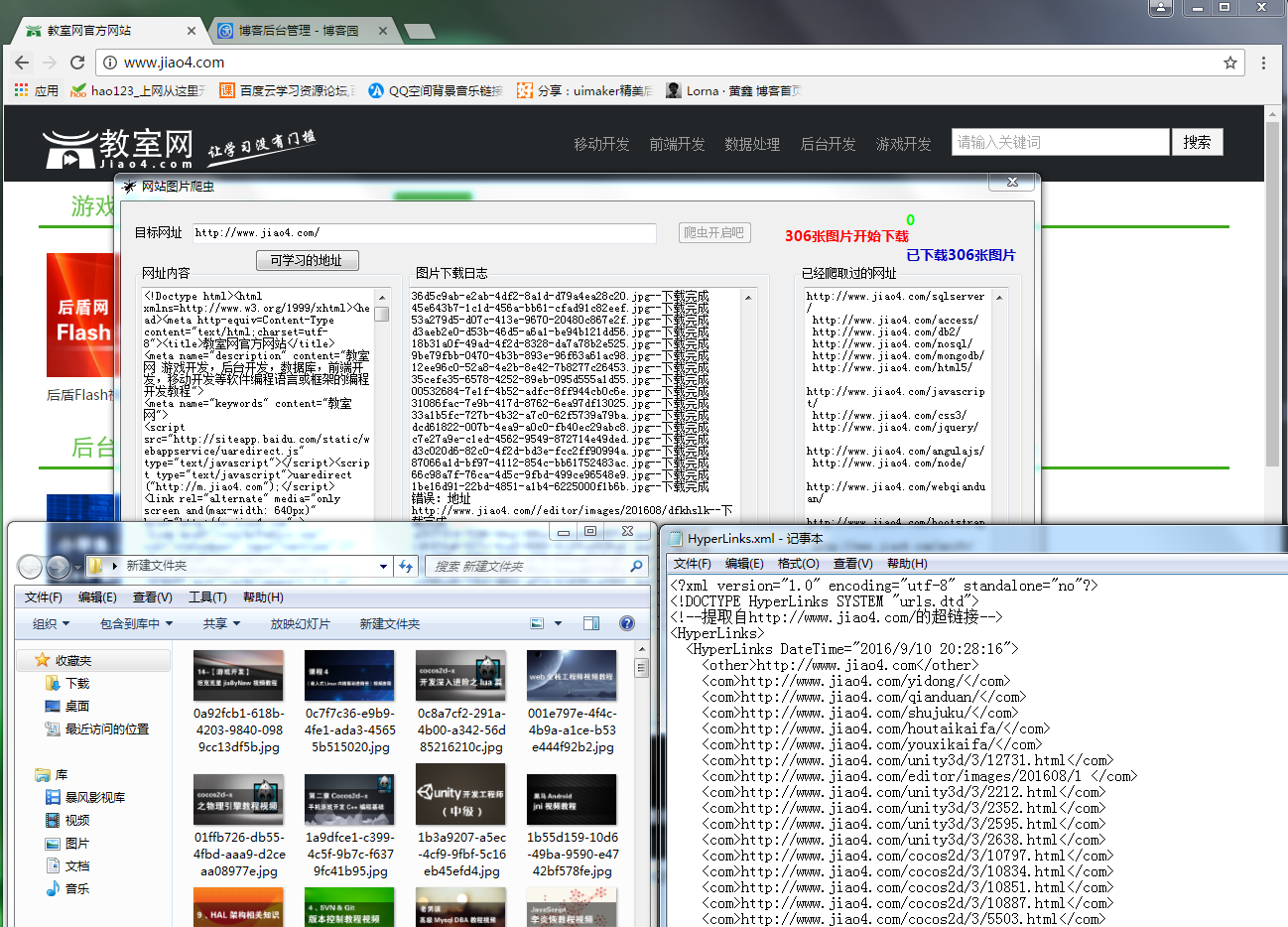Close the 博客后台管理 tab

(x=383, y=31)
